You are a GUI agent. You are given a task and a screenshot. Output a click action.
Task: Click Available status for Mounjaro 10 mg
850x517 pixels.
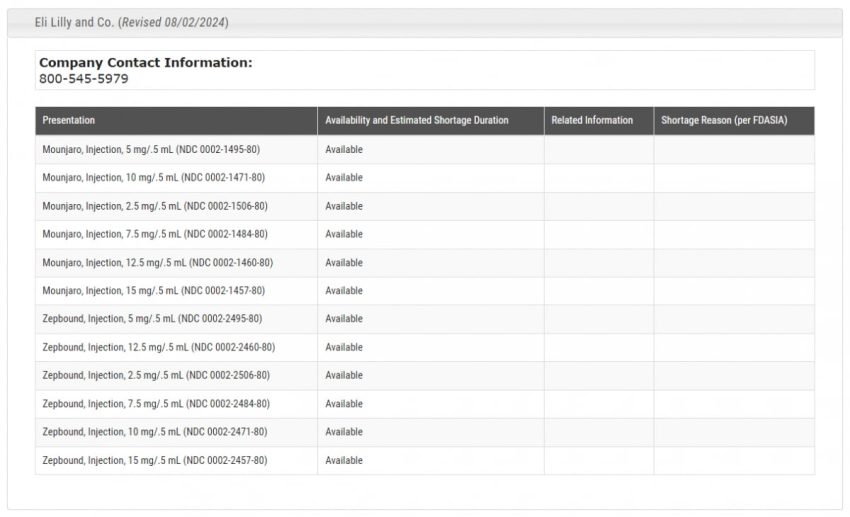click(344, 178)
